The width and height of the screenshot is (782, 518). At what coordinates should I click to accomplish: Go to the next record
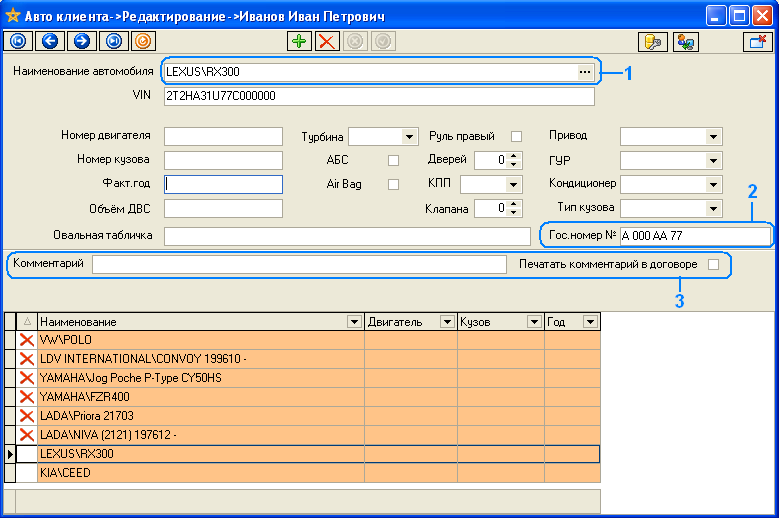point(82,41)
